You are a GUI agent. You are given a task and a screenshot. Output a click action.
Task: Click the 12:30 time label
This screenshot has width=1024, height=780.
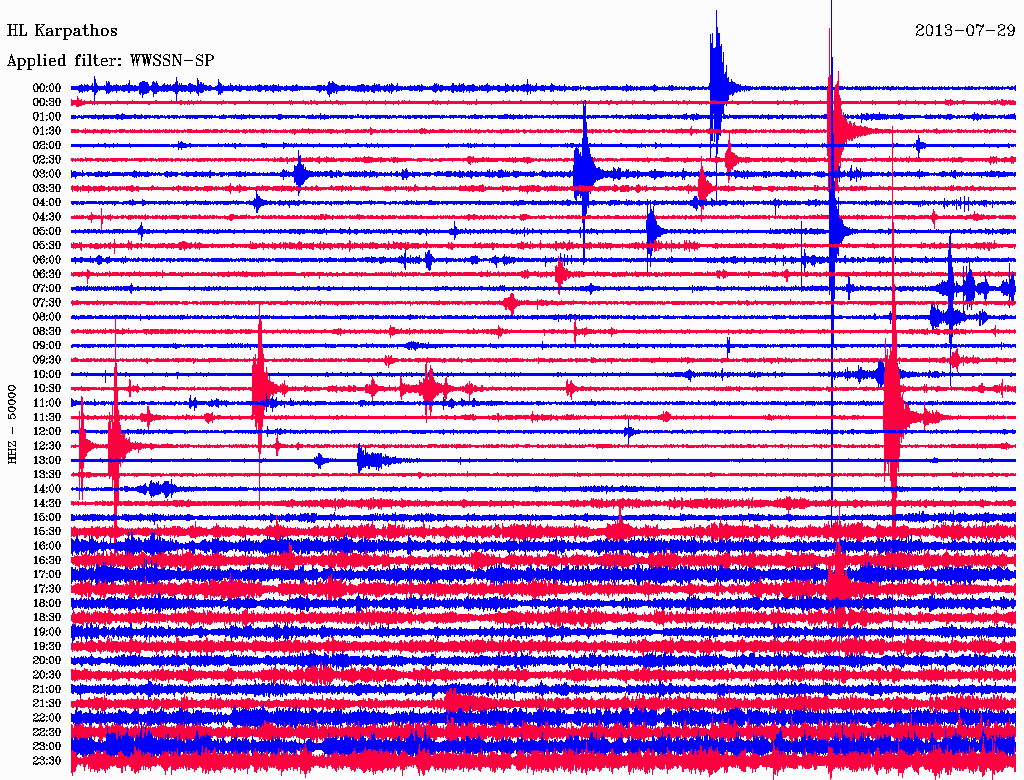click(47, 446)
